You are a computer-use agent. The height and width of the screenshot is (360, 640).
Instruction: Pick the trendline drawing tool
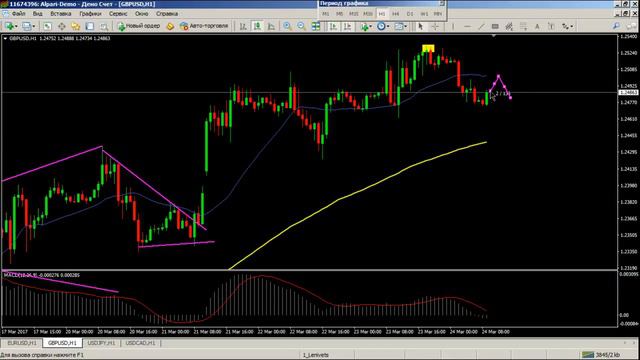point(481,26)
